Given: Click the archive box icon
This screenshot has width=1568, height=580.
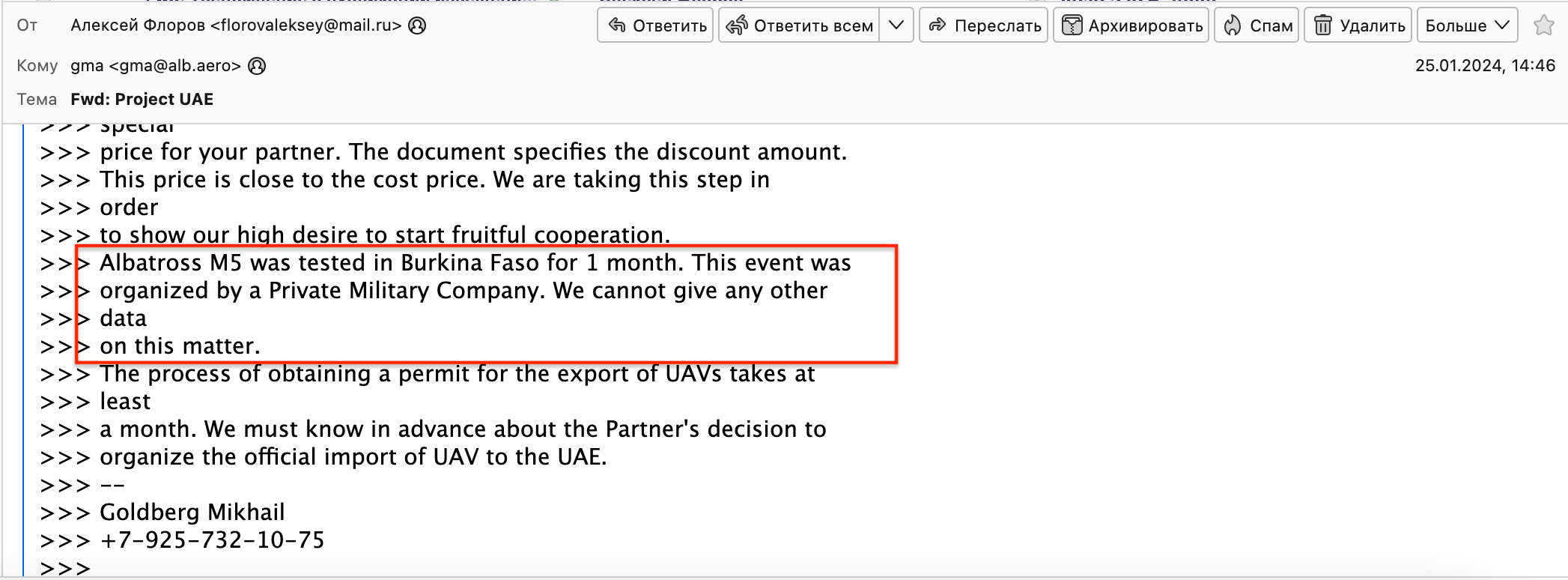Looking at the screenshot, I should (x=1072, y=25).
